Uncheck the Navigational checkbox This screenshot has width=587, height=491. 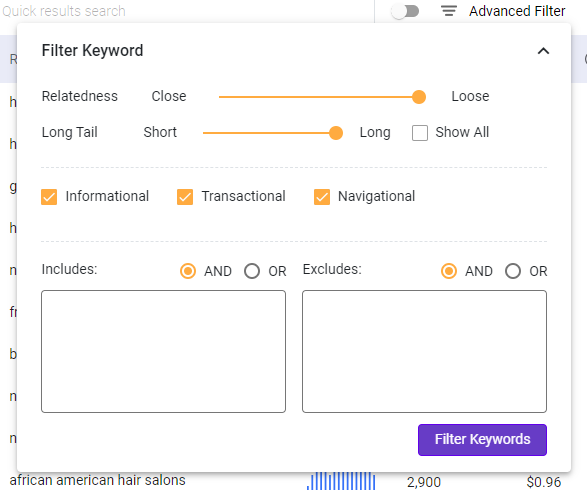[x=322, y=197]
